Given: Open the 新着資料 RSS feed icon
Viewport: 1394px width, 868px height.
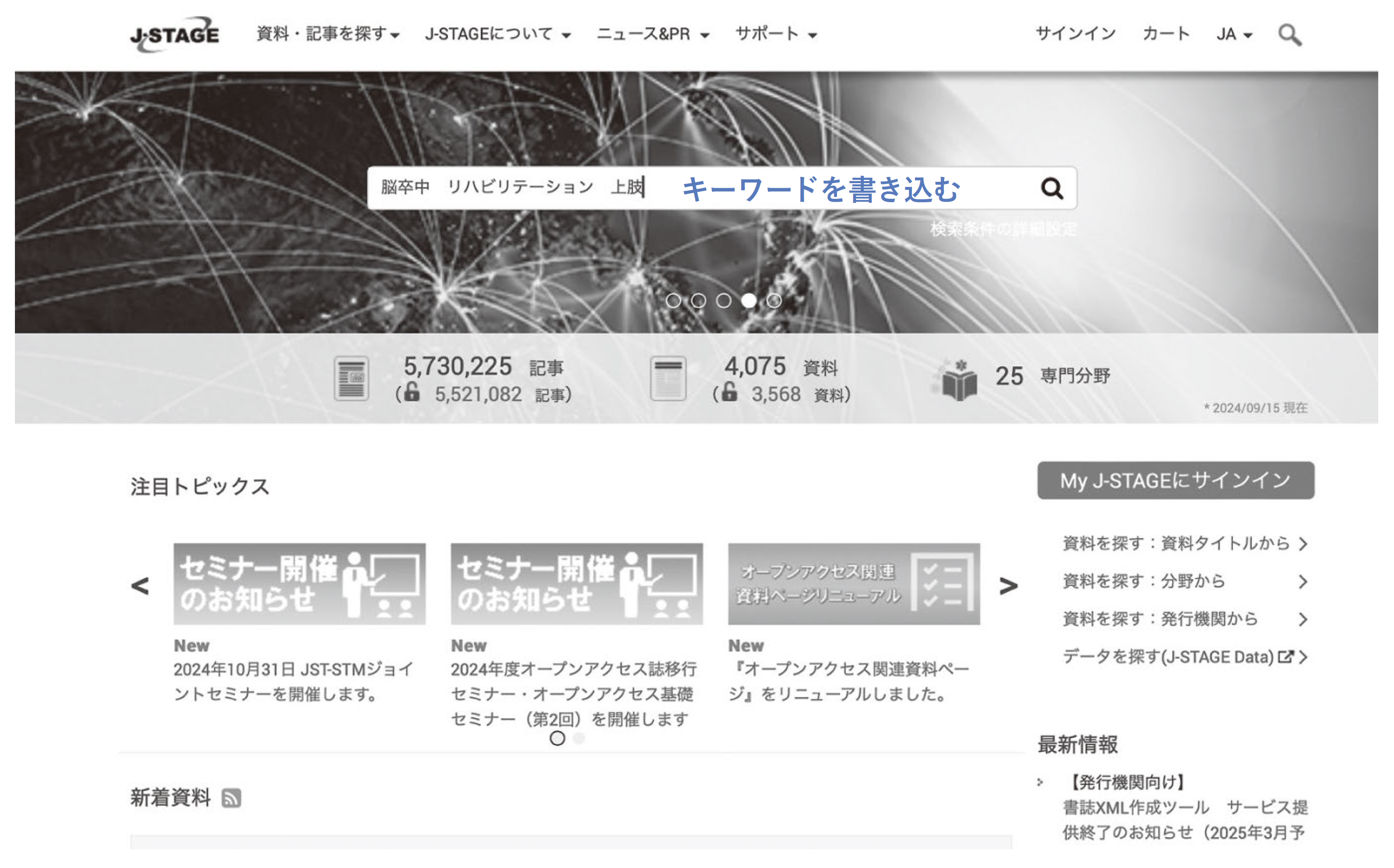Looking at the screenshot, I should point(231,798).
